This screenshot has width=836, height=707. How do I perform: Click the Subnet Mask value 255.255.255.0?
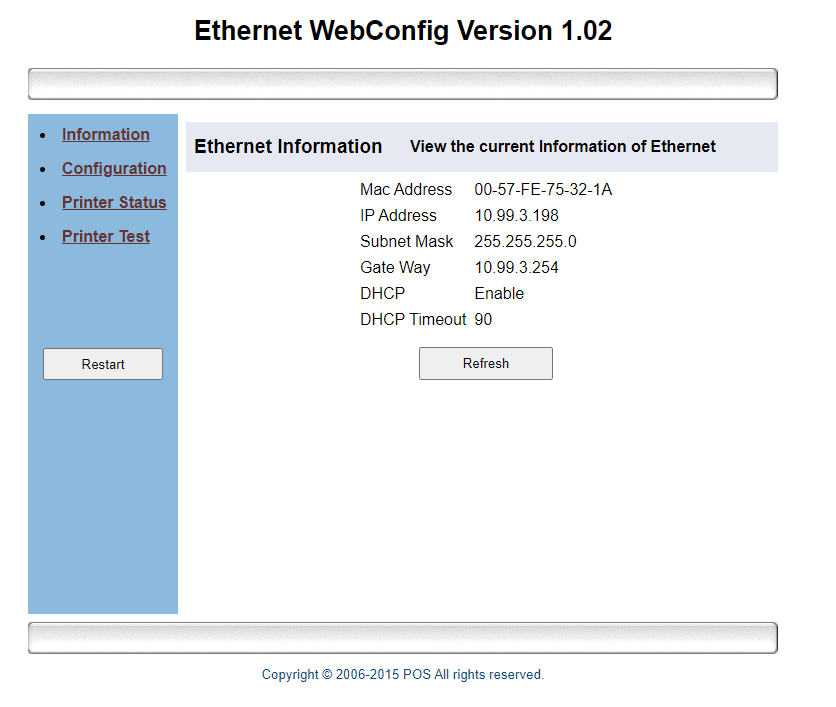[x=525, y=242]
